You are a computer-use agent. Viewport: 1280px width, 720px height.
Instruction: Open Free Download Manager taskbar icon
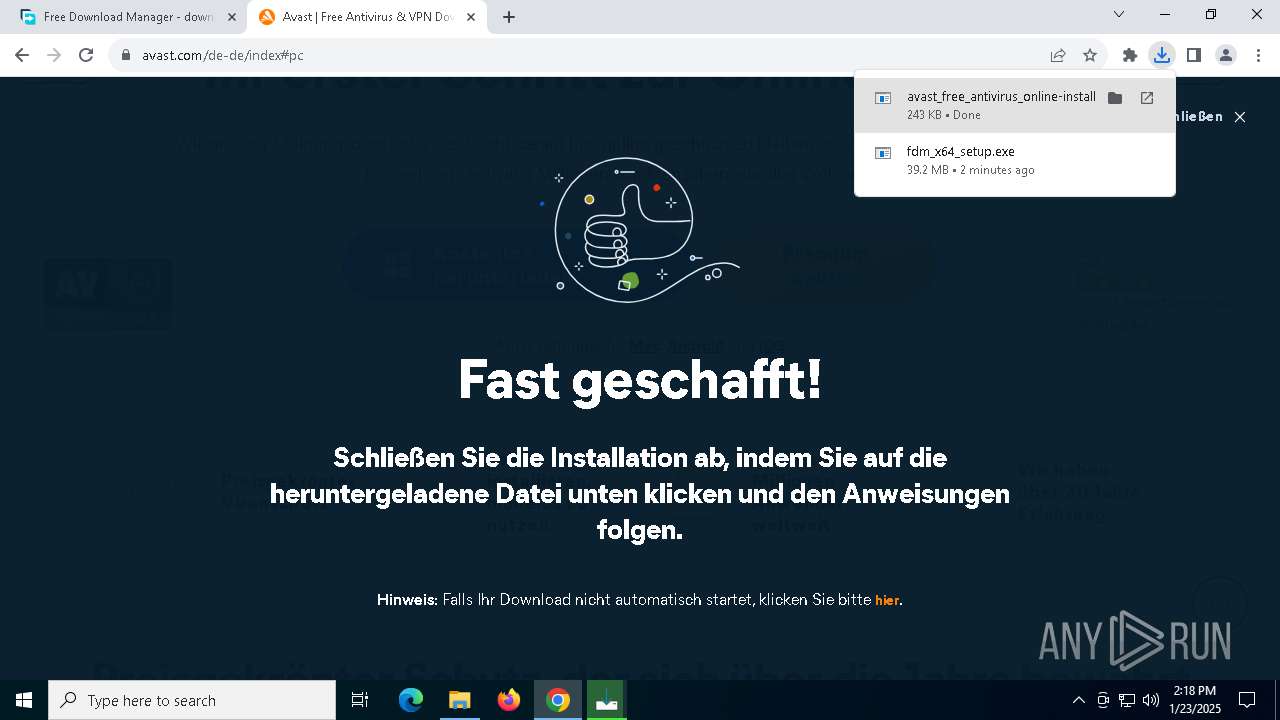pos(606,700)
